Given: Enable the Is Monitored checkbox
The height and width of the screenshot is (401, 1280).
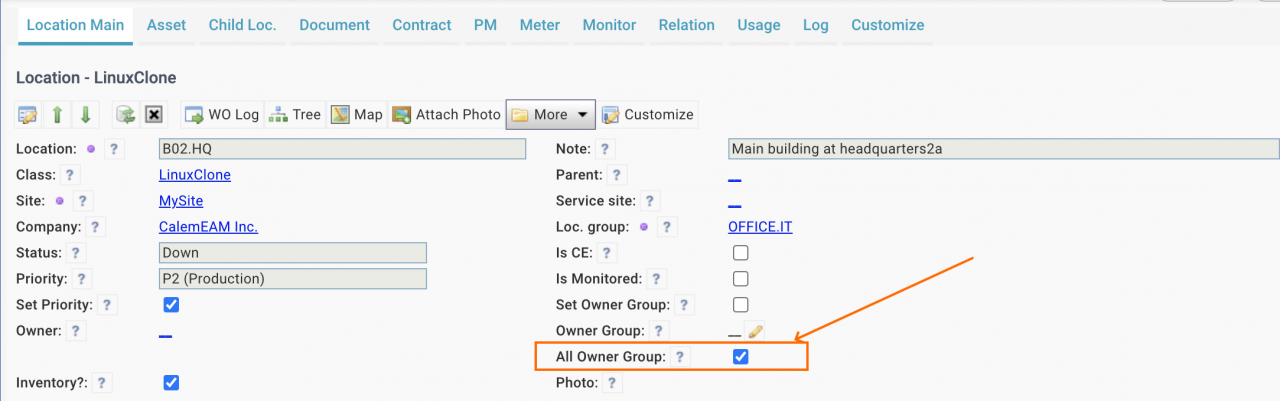Looking at the screenshot, I should (741, 278).
